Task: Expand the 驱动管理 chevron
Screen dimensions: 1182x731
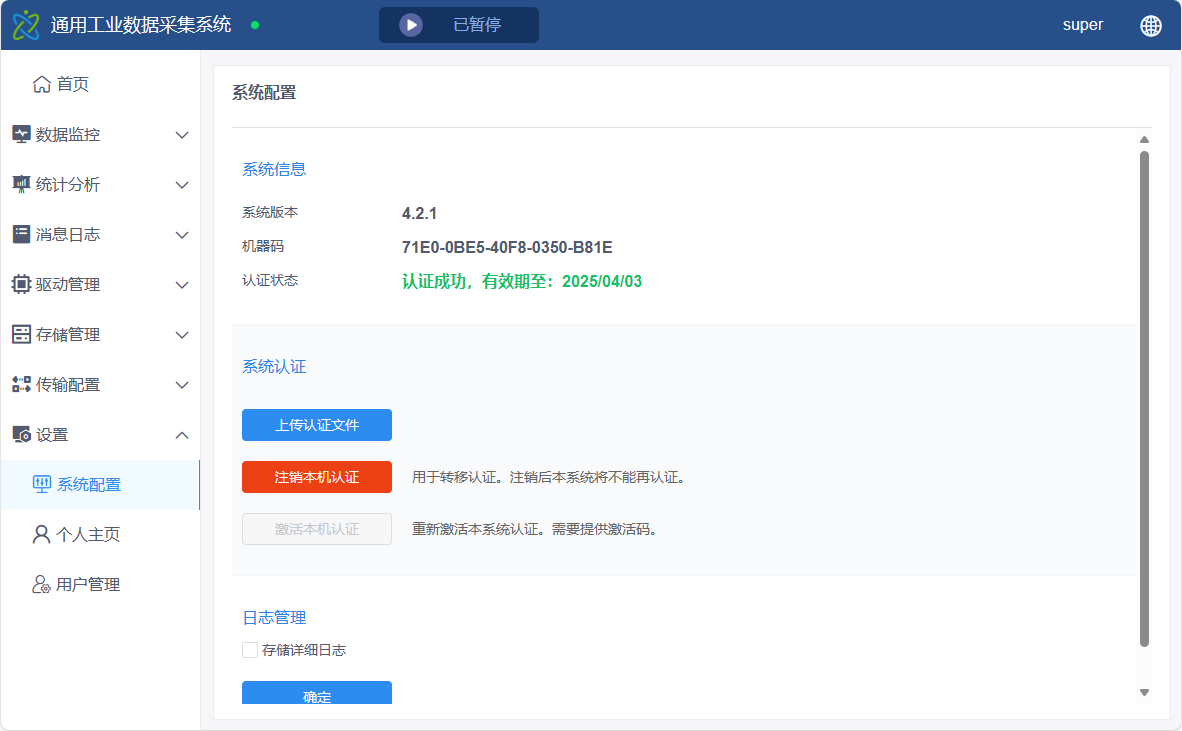Action: pos(182,285)
